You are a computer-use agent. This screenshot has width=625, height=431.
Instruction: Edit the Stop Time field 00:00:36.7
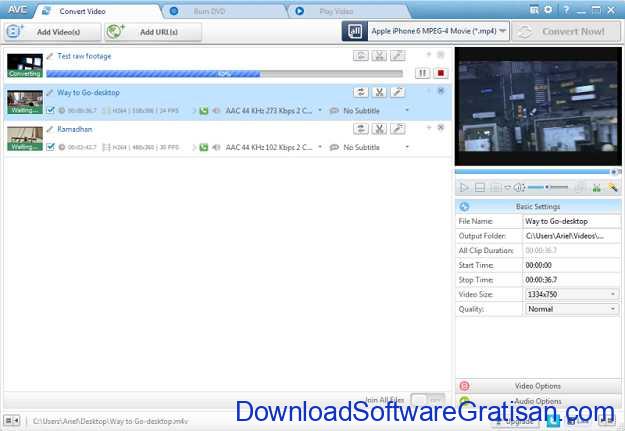[x=571, y=280]
